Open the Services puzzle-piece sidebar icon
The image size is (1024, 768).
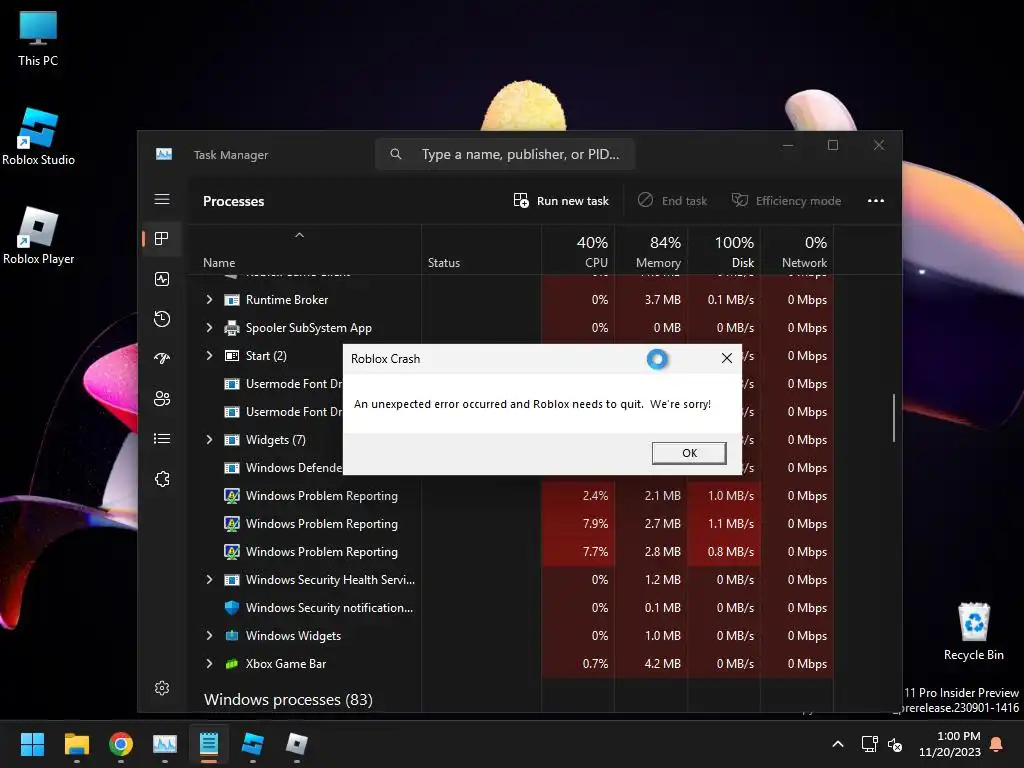click(x=162, y=479)
